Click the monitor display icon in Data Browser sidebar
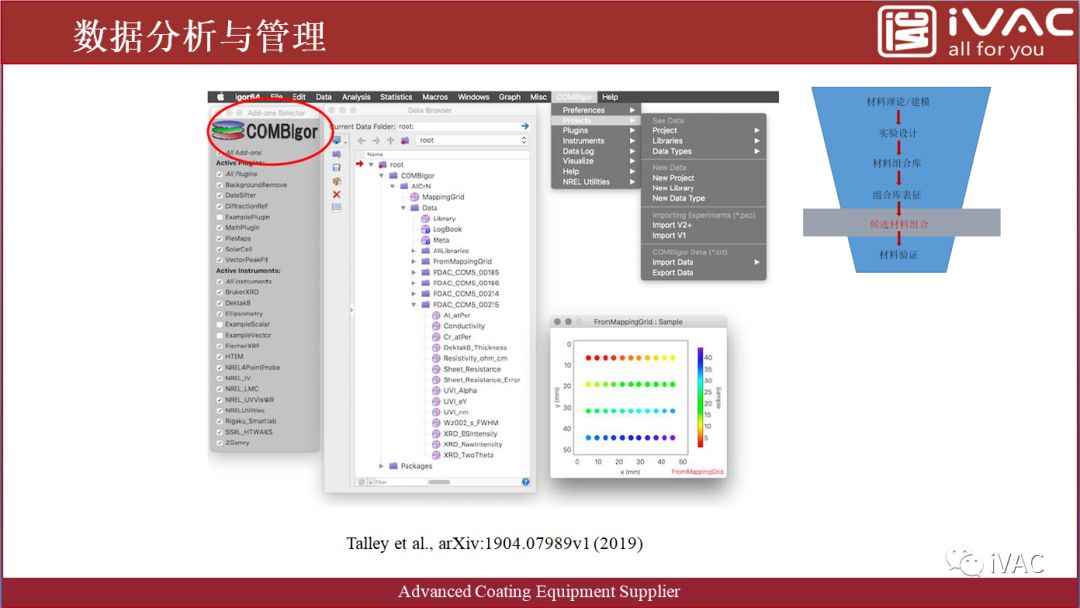1080x608 pixels. point(337,140)
